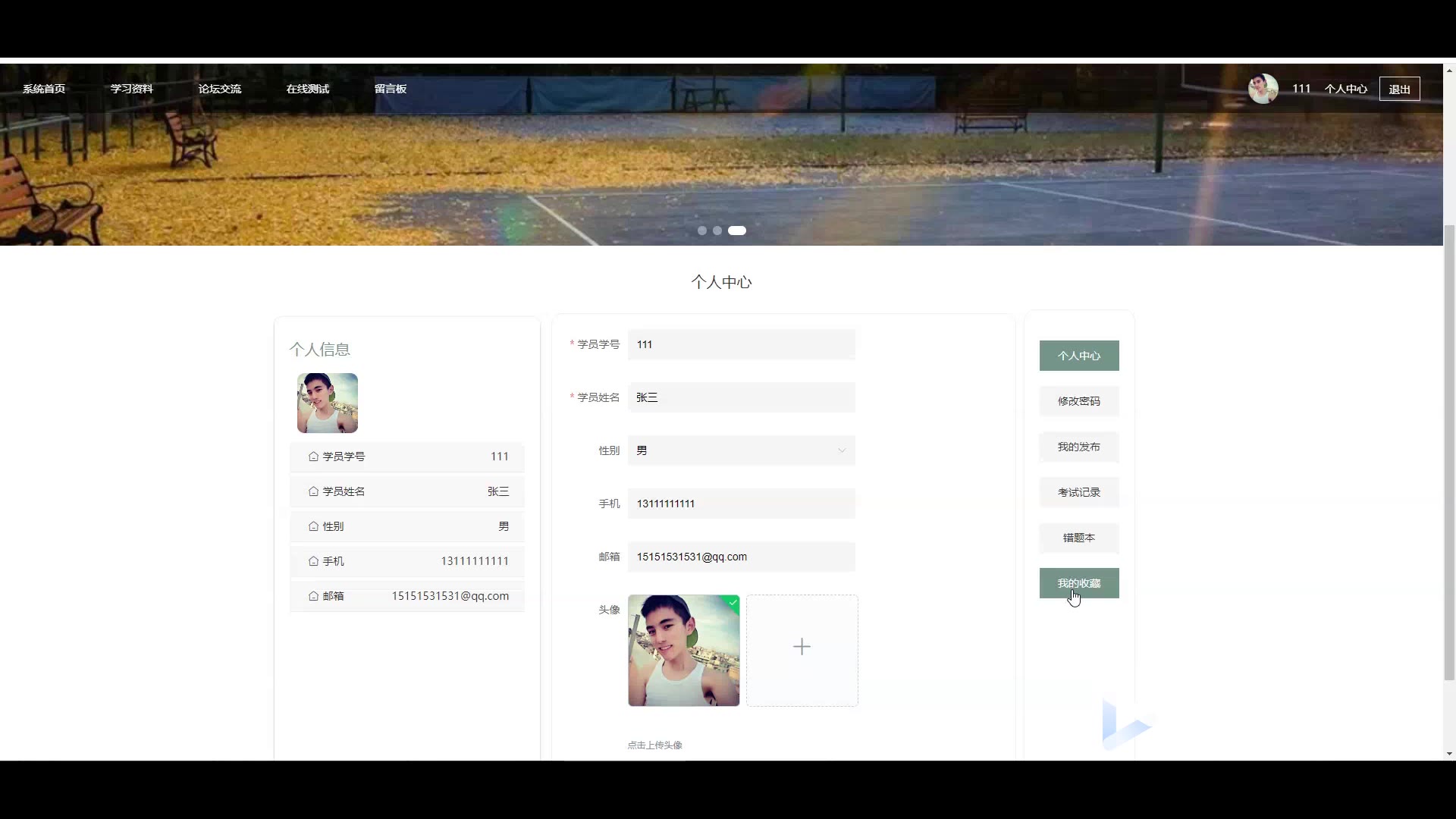Viewport: 1456px width, 819px height.
Task: Click the home icon beside 性别 row
Action: point(313,526)
